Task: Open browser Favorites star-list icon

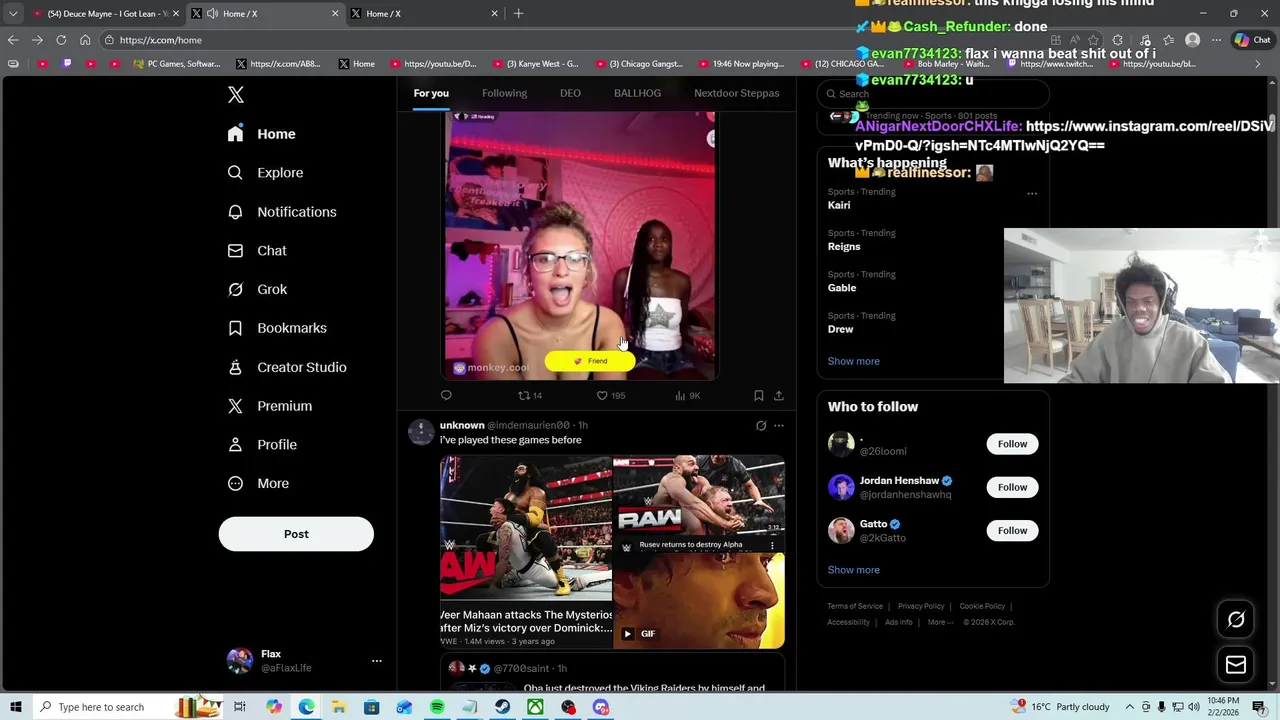Action: 1168,40
